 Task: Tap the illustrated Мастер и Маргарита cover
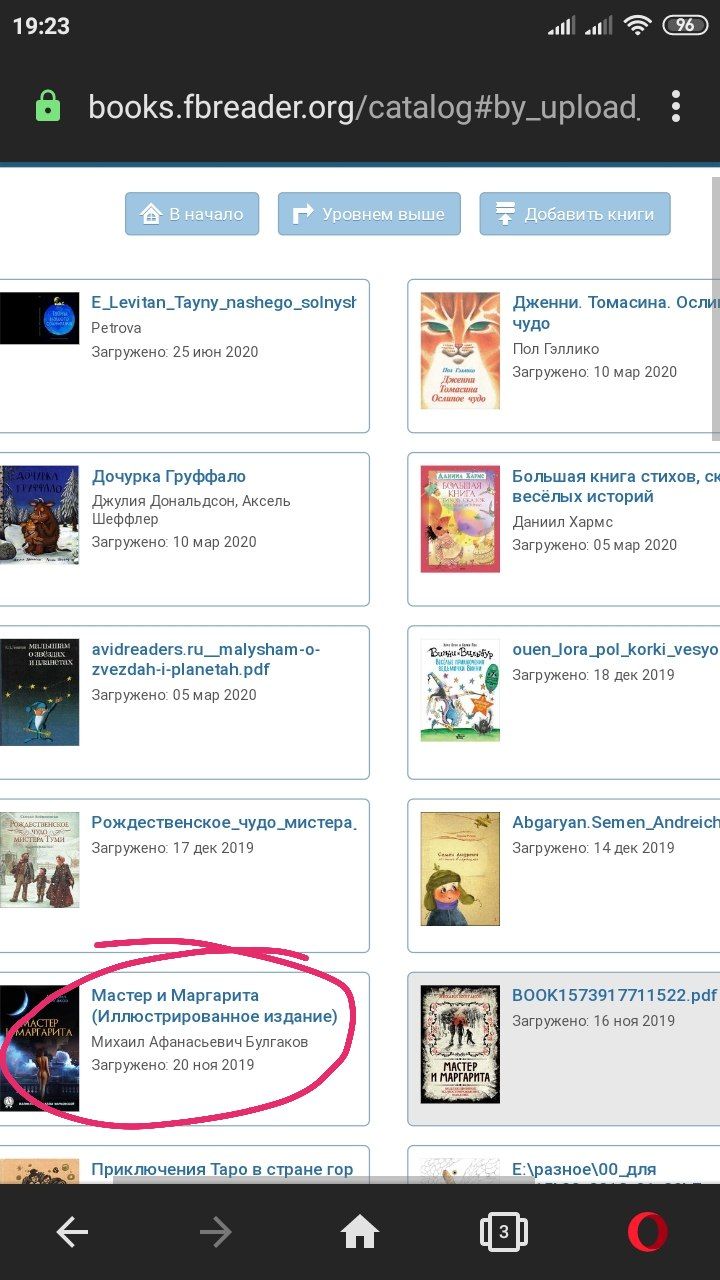tap(39, 1048)
